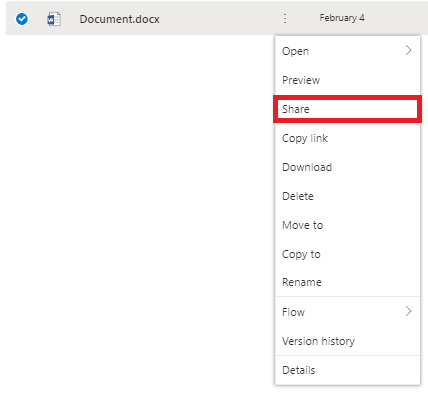Choose the Copy to menu entry
This screenshot has height=394, width=428.
pyautogui.click(x=347, y=254)
